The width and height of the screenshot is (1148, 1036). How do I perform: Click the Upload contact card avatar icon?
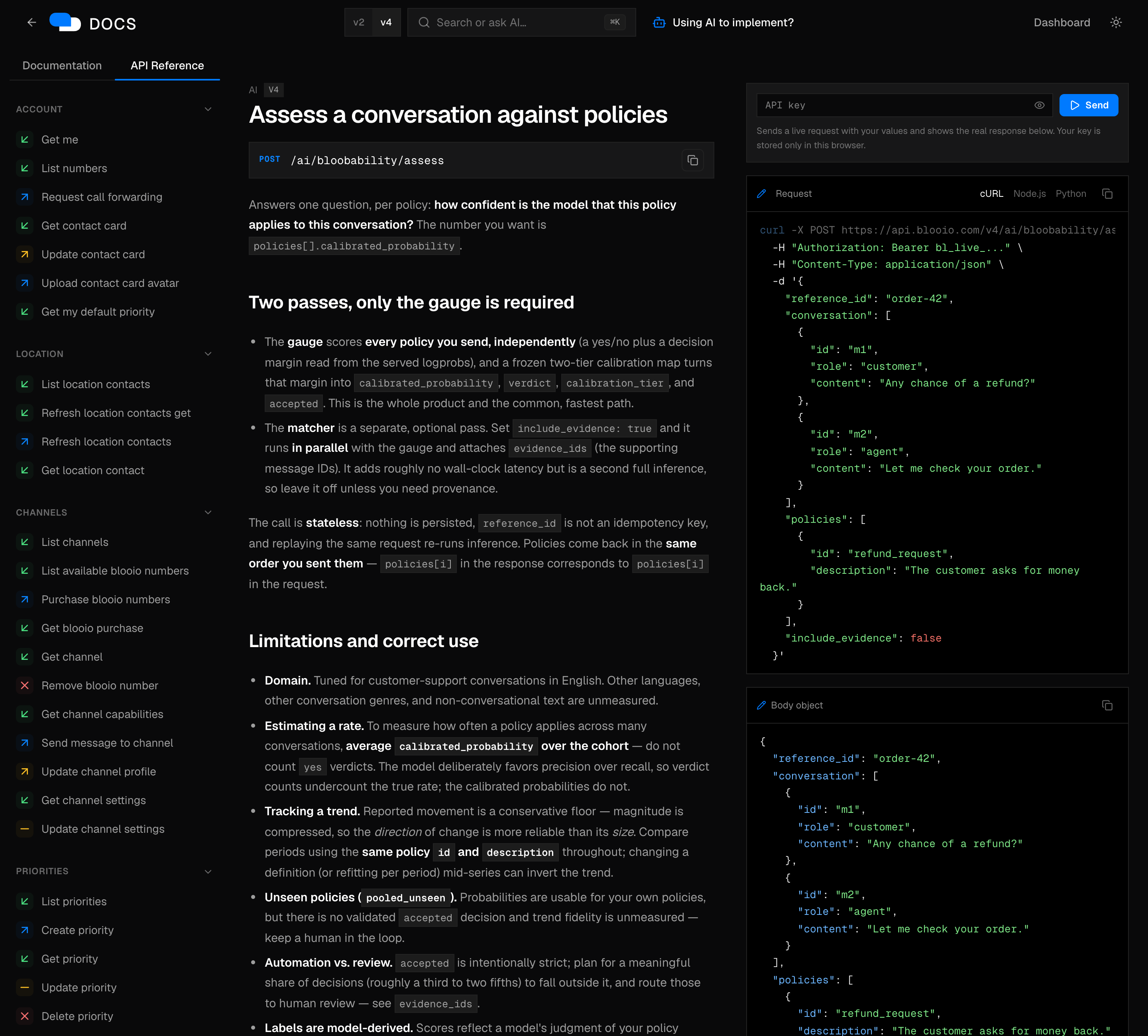coord(24,283)
